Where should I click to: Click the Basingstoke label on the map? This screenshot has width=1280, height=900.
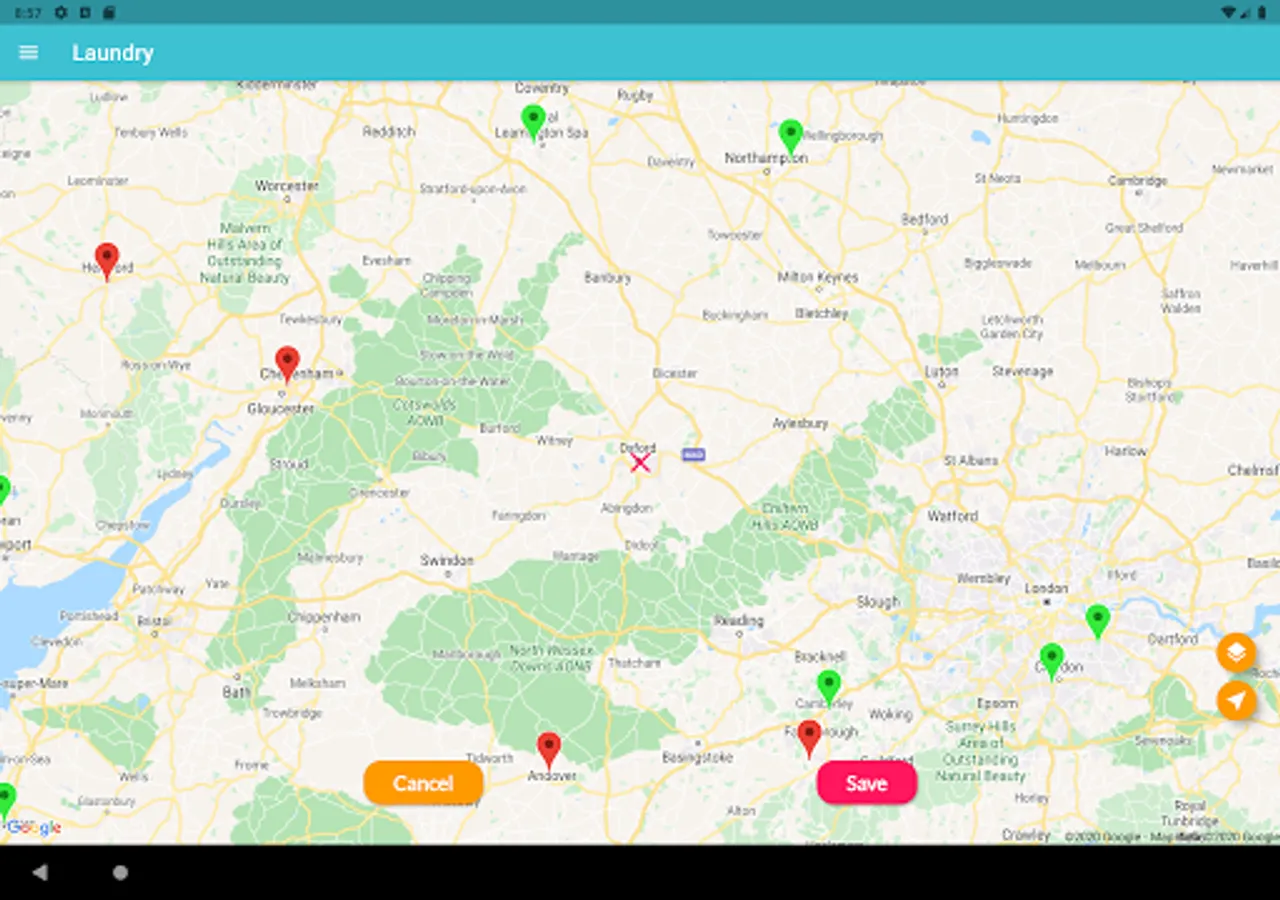(698, 758)
